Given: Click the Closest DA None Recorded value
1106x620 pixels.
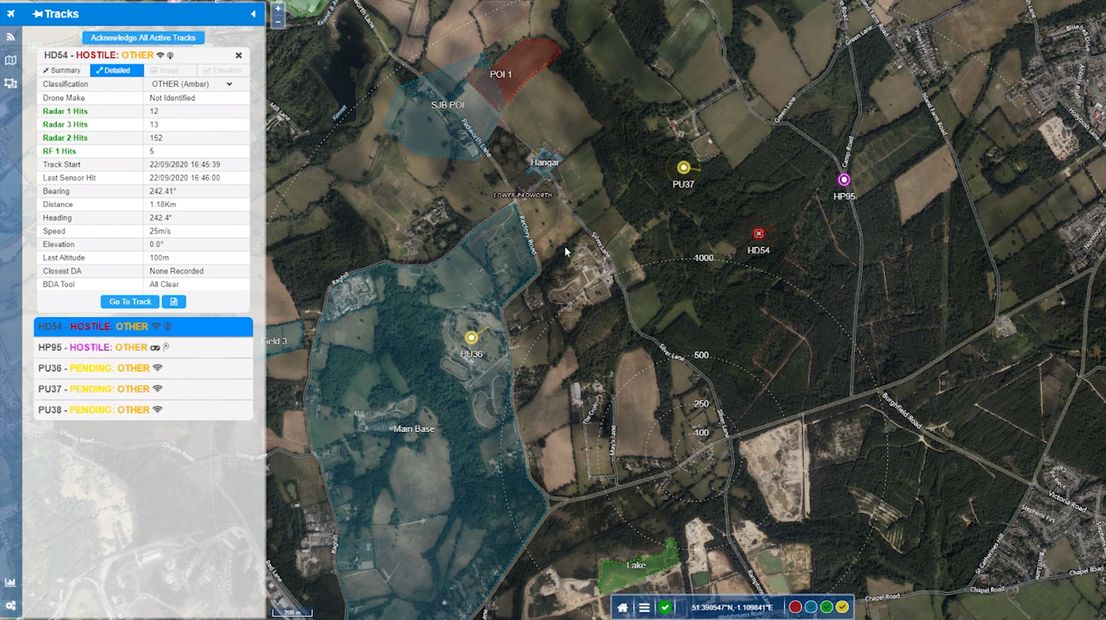Looking at the screenshot, I should 176,272.
